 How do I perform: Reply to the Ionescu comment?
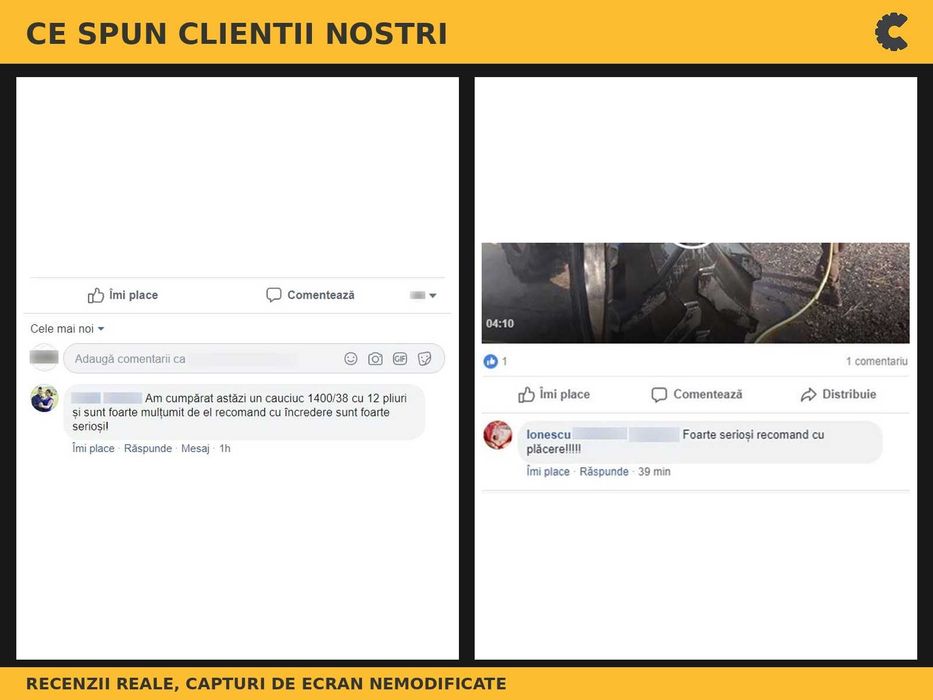pyautogui.click(x=604, y=471)
